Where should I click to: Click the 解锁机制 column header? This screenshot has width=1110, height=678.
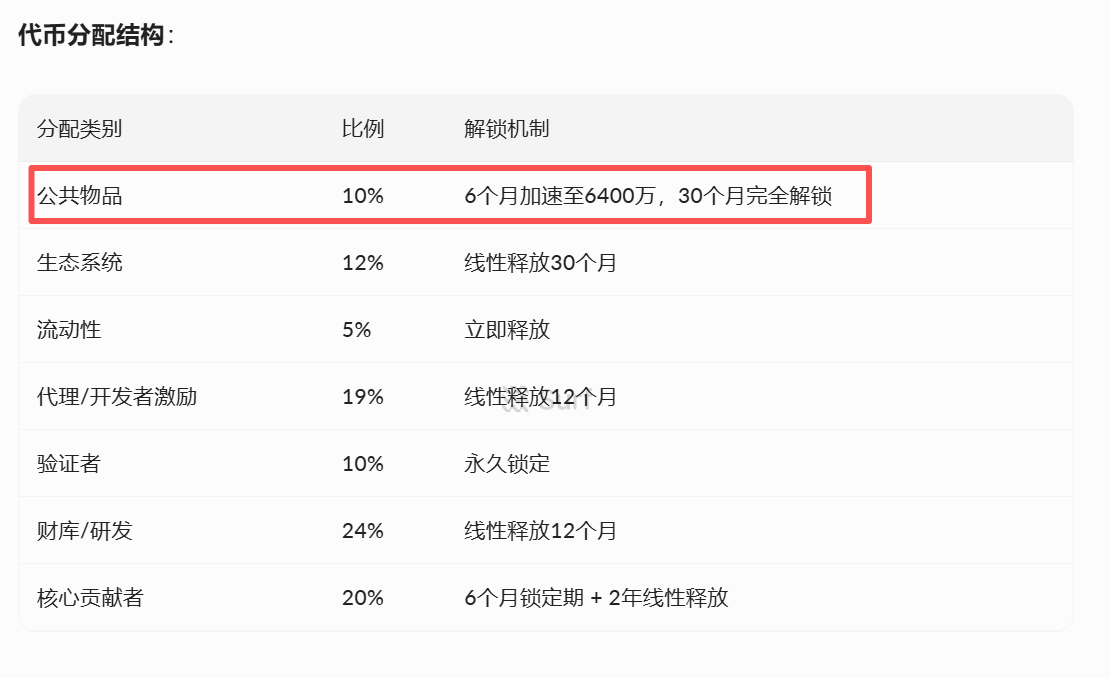click(506, 129)
